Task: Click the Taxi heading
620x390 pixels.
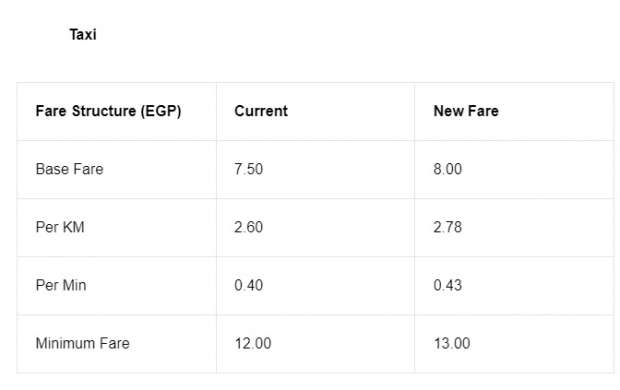Action: tap(83, 34)
